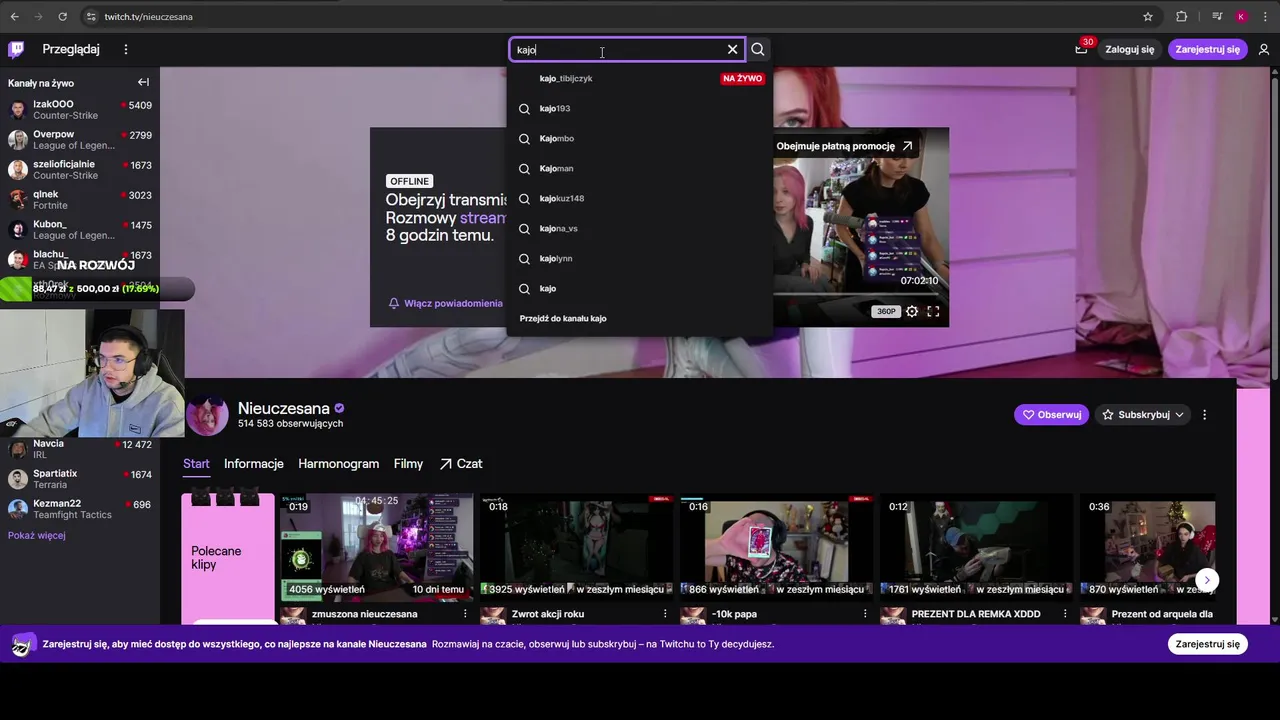Run the search with the magnifier button

click(758, 49)
